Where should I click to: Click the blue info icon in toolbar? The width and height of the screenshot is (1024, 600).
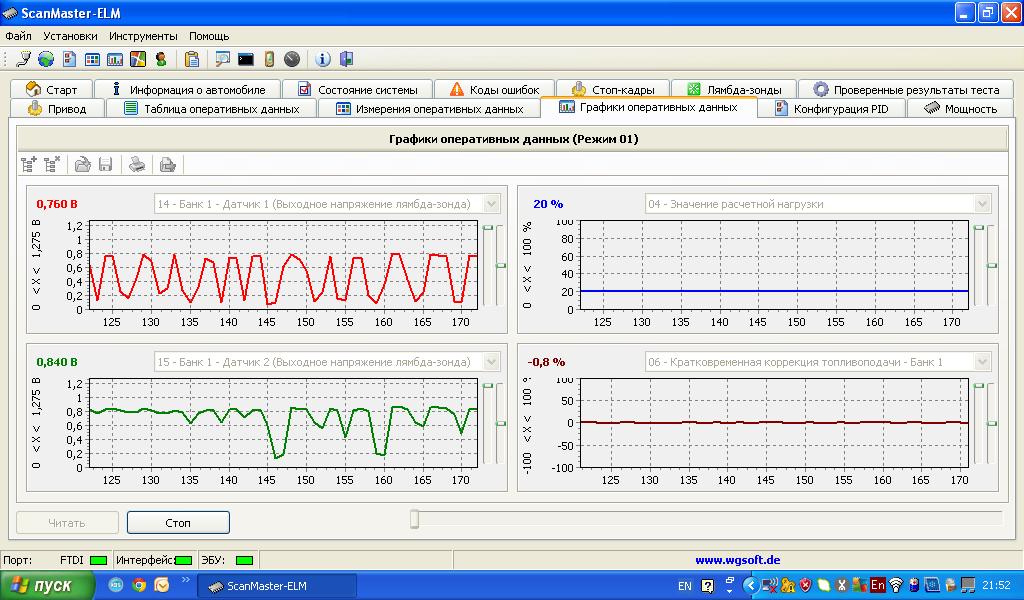coord(323,59)
